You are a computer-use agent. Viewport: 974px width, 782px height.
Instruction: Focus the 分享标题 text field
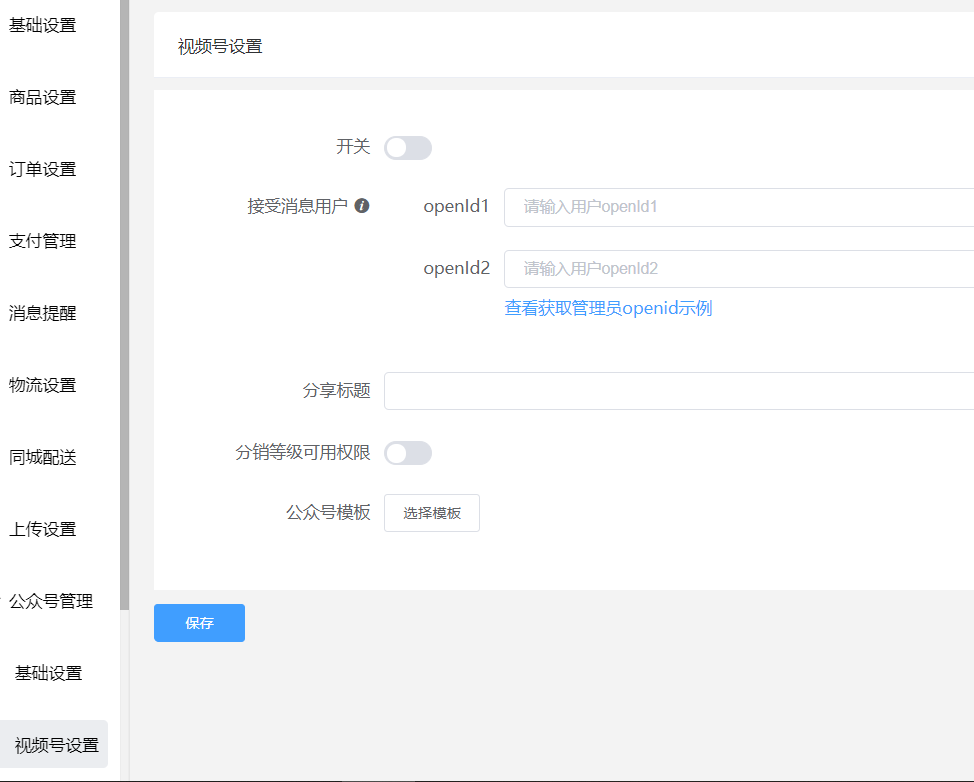pyautogui.click(x=679, y=391)
